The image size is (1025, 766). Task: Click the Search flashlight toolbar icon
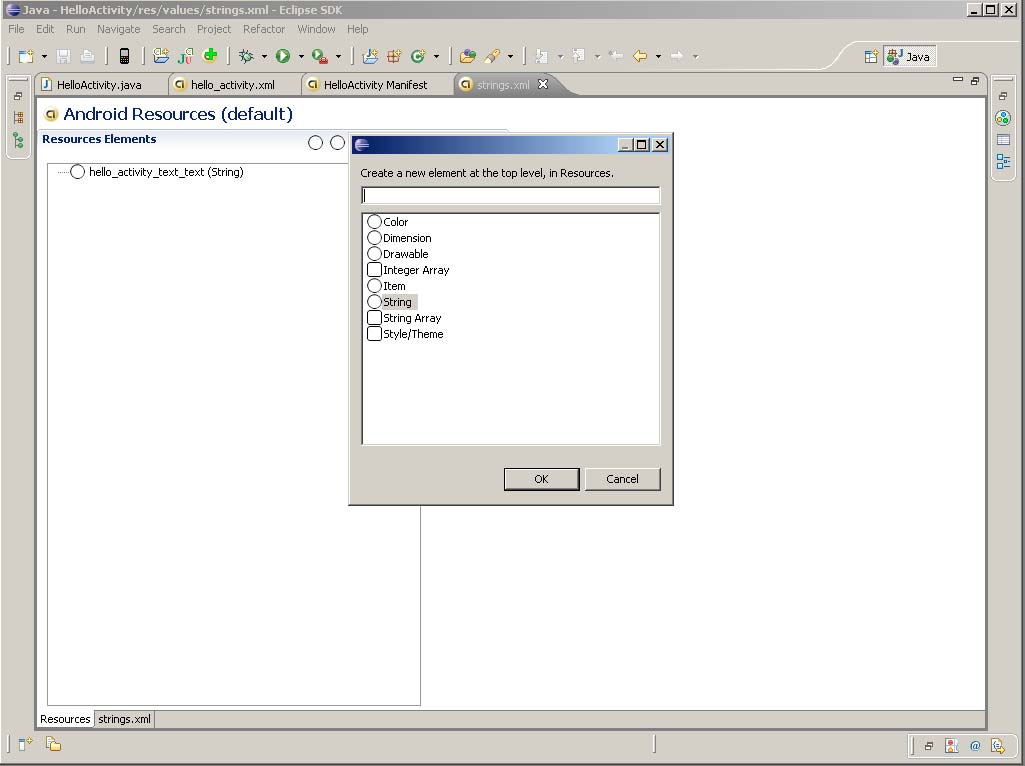[x=492, y=56]
